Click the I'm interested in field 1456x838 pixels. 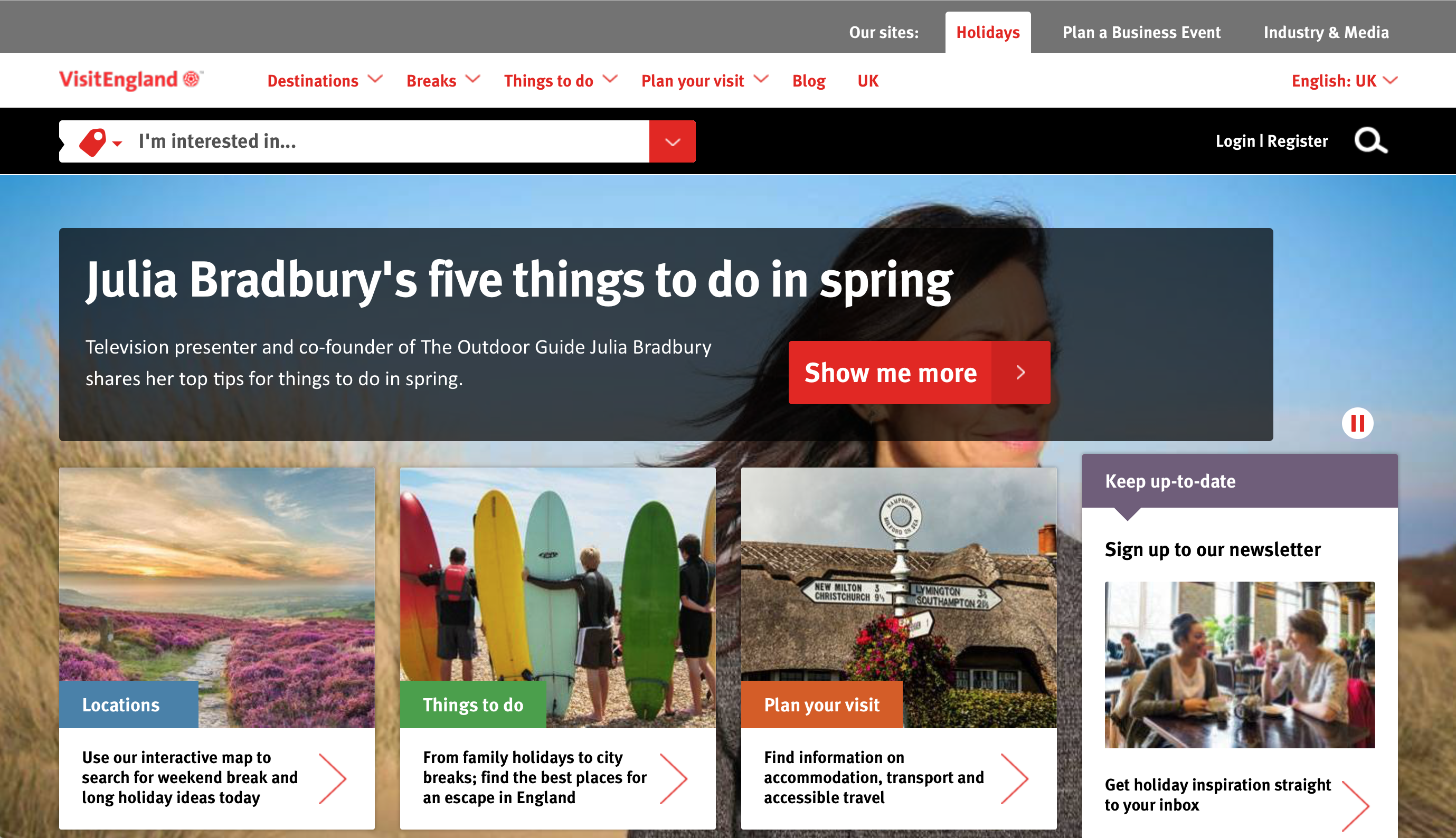392,141
